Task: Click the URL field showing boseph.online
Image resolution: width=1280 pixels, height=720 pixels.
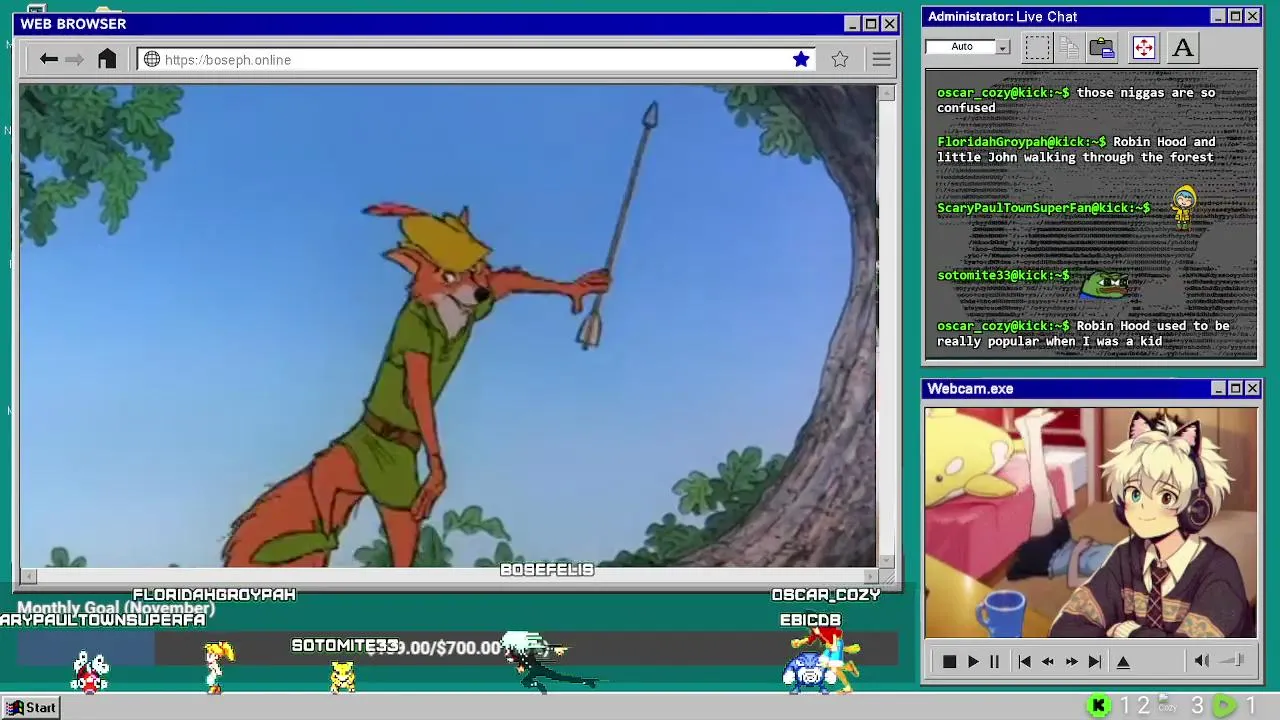Action: point(475,59)
